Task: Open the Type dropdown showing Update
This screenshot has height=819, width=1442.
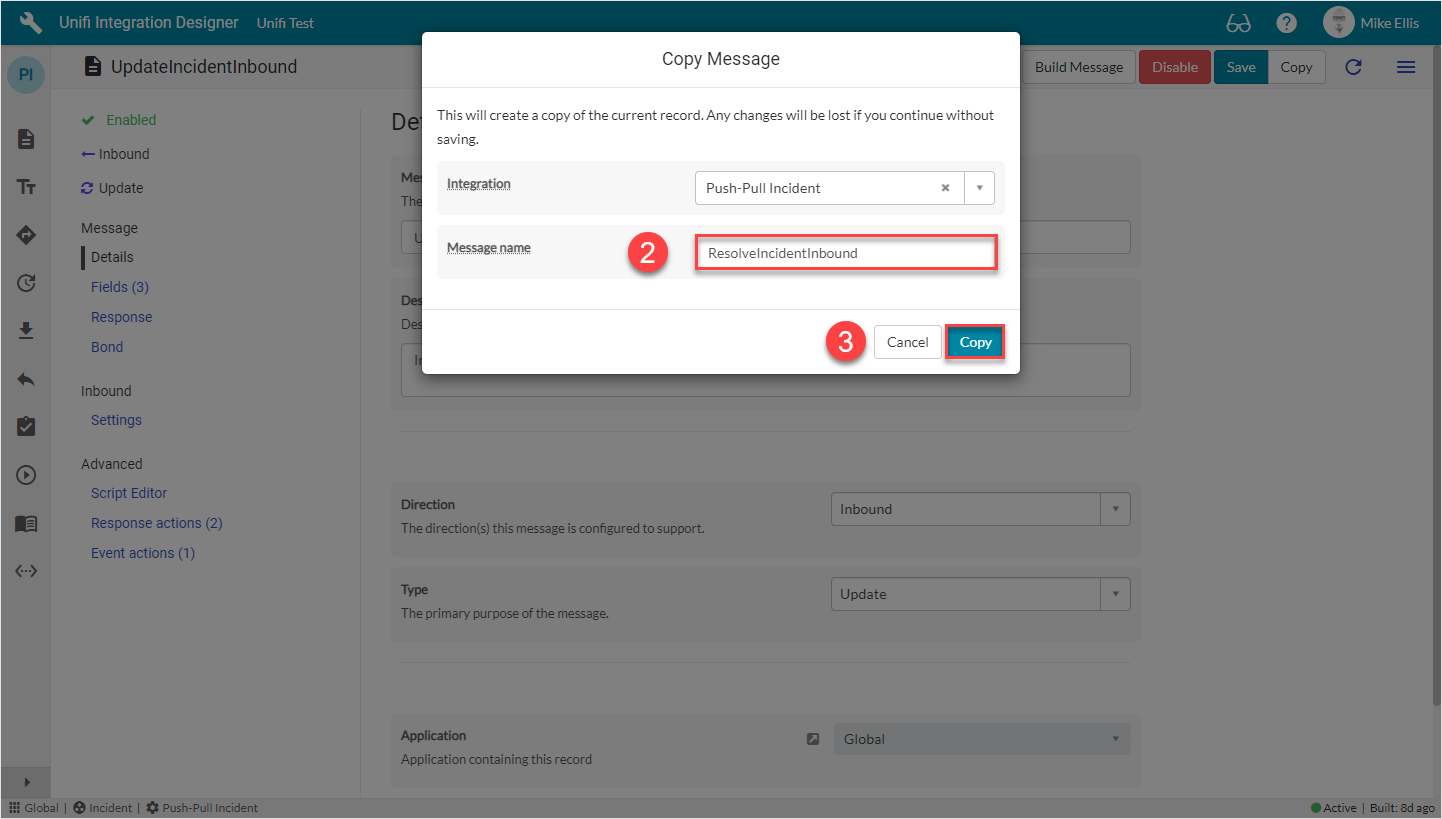Action: [x=1115, y=594]
